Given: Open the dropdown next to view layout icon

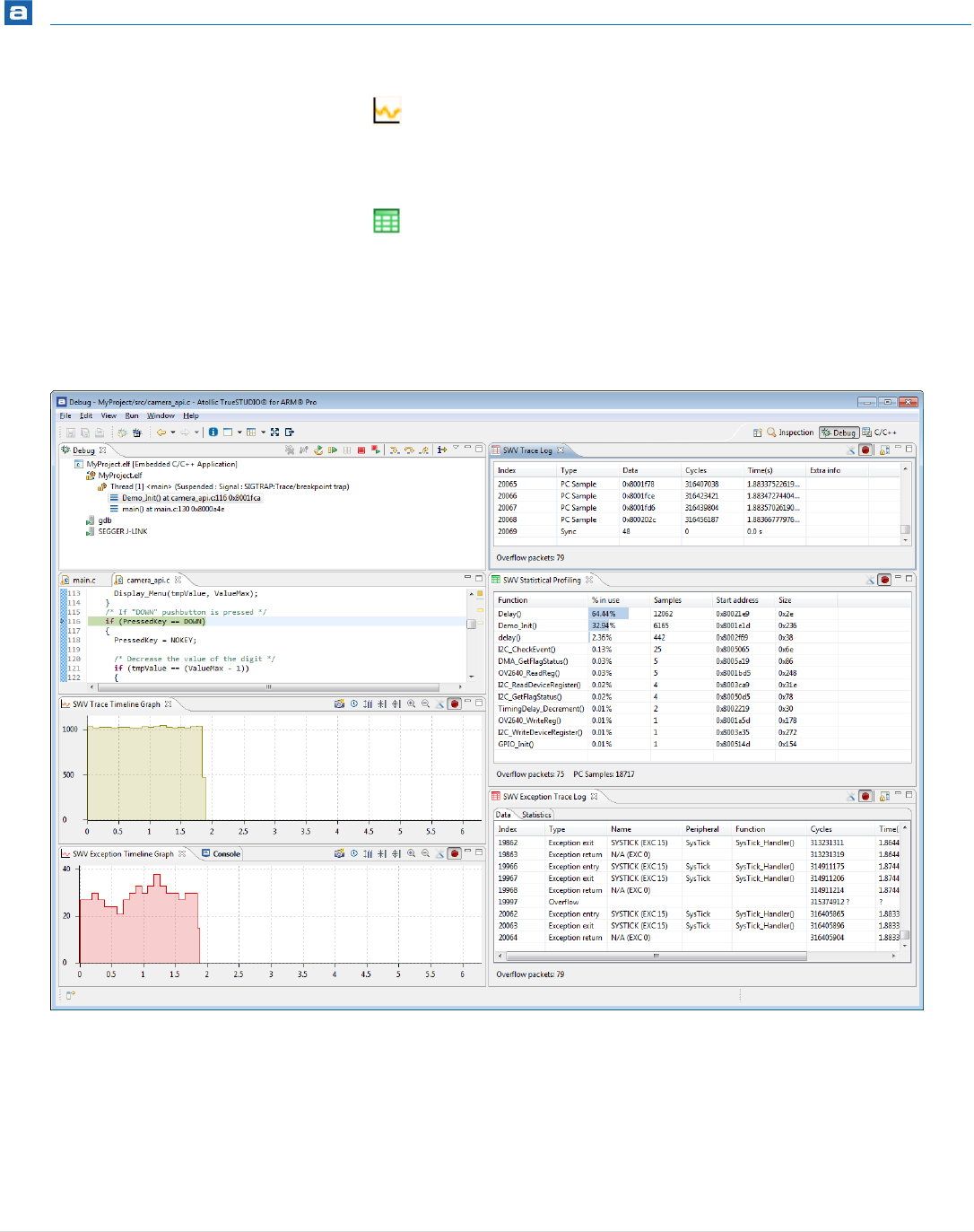Looking at the screenshot, I should click(x=239, y=433).
